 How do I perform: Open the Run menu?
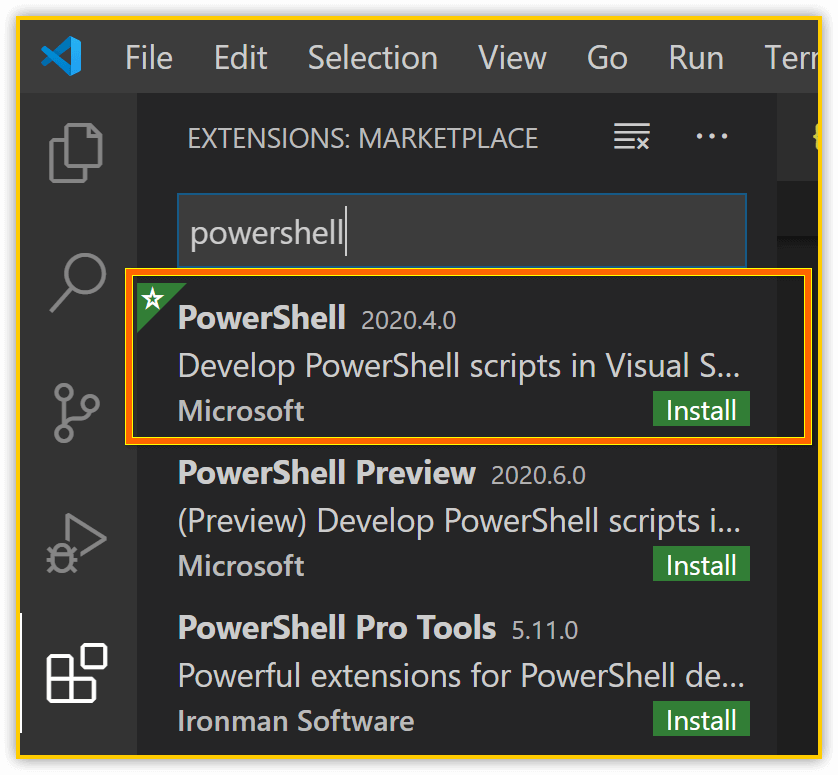tap(696, 57)
